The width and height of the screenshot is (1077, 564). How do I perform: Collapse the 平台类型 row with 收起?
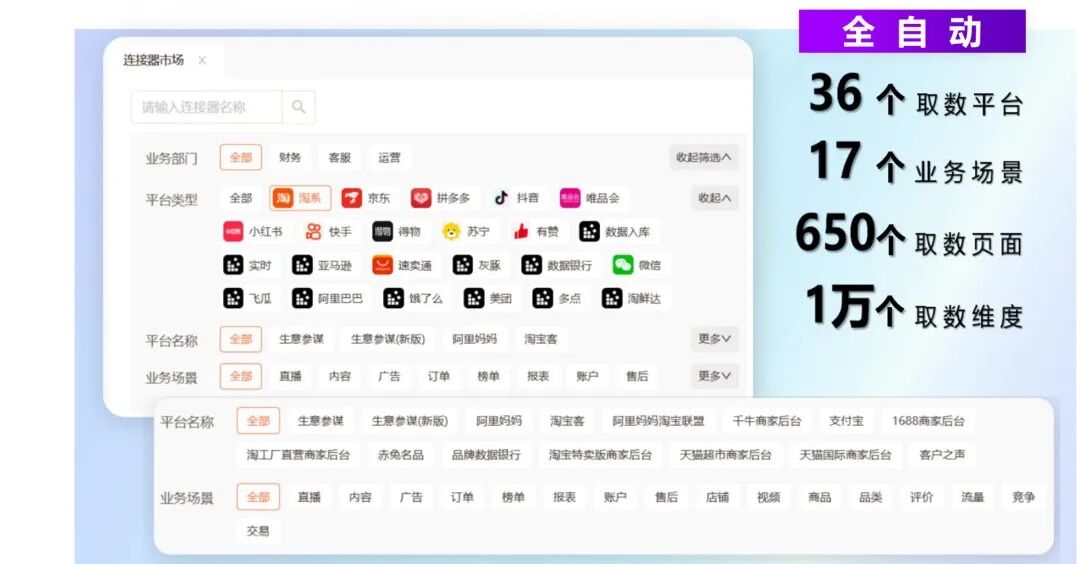coord(715,198)
